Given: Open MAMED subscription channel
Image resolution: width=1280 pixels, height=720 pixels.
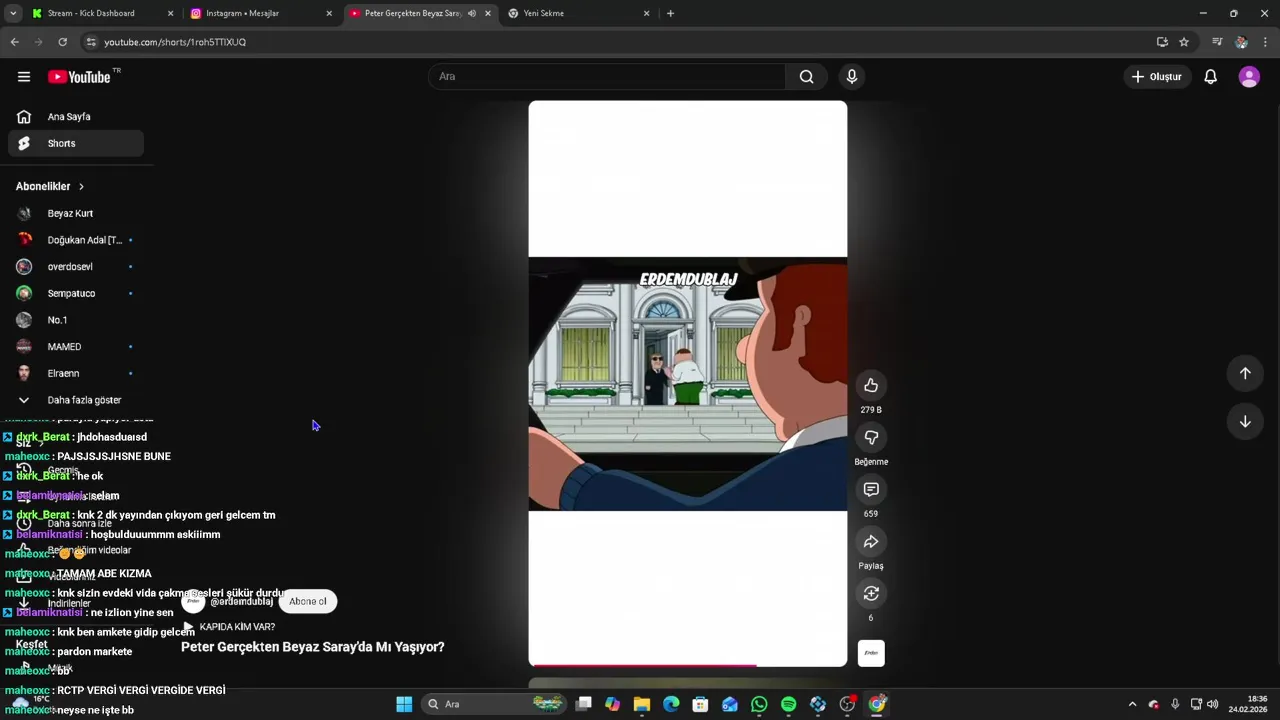Looking at the screenshot, I should 76,347.
